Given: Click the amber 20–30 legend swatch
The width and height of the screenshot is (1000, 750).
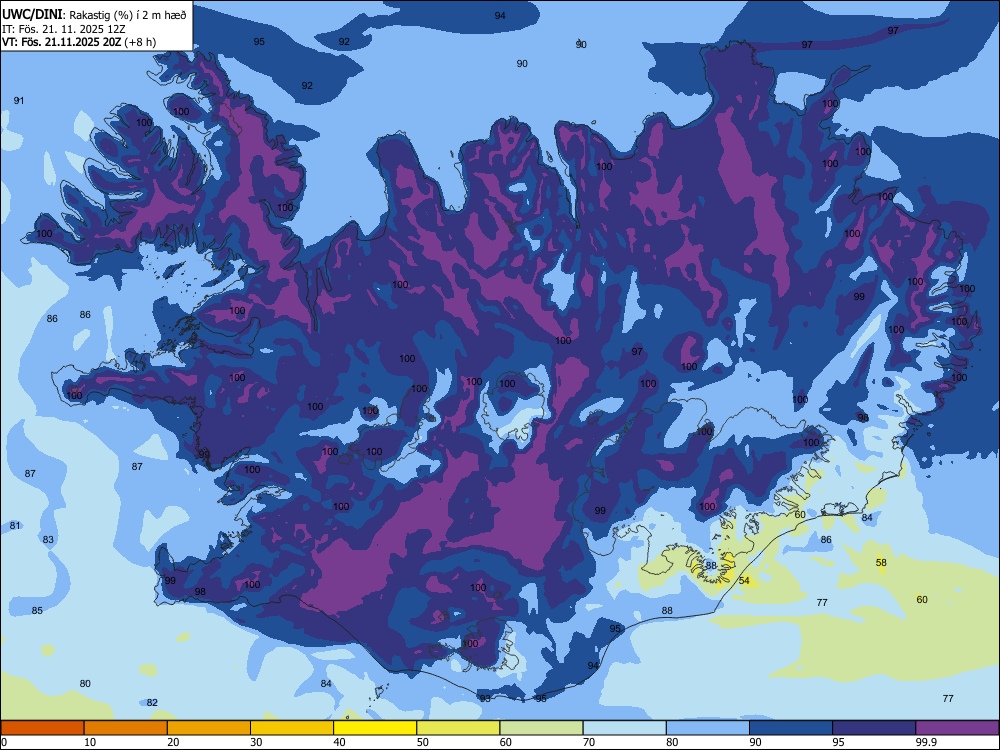Looking at the screenshot, I should [x=209, y=728].
